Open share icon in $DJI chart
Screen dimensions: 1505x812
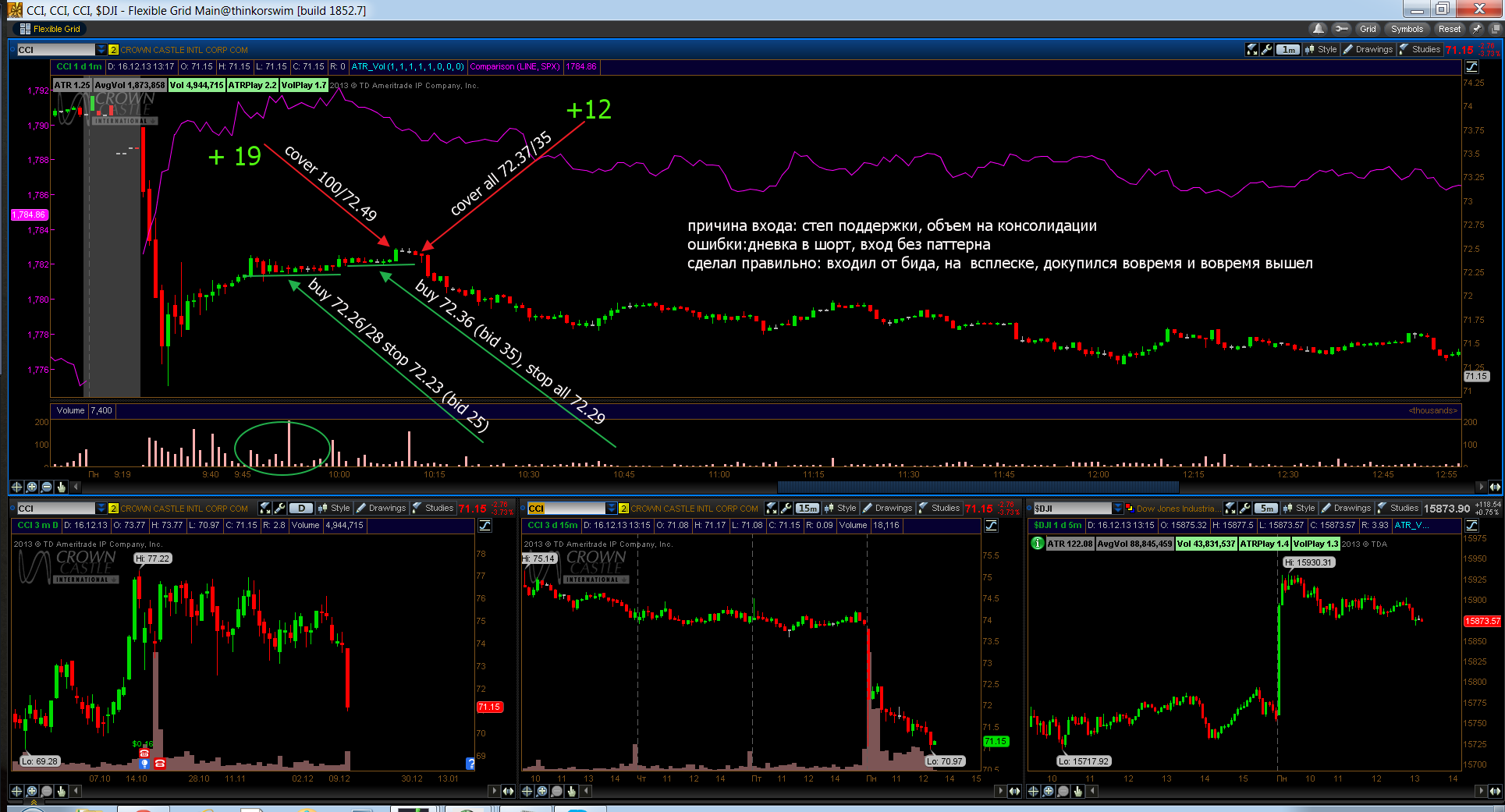1230,508
